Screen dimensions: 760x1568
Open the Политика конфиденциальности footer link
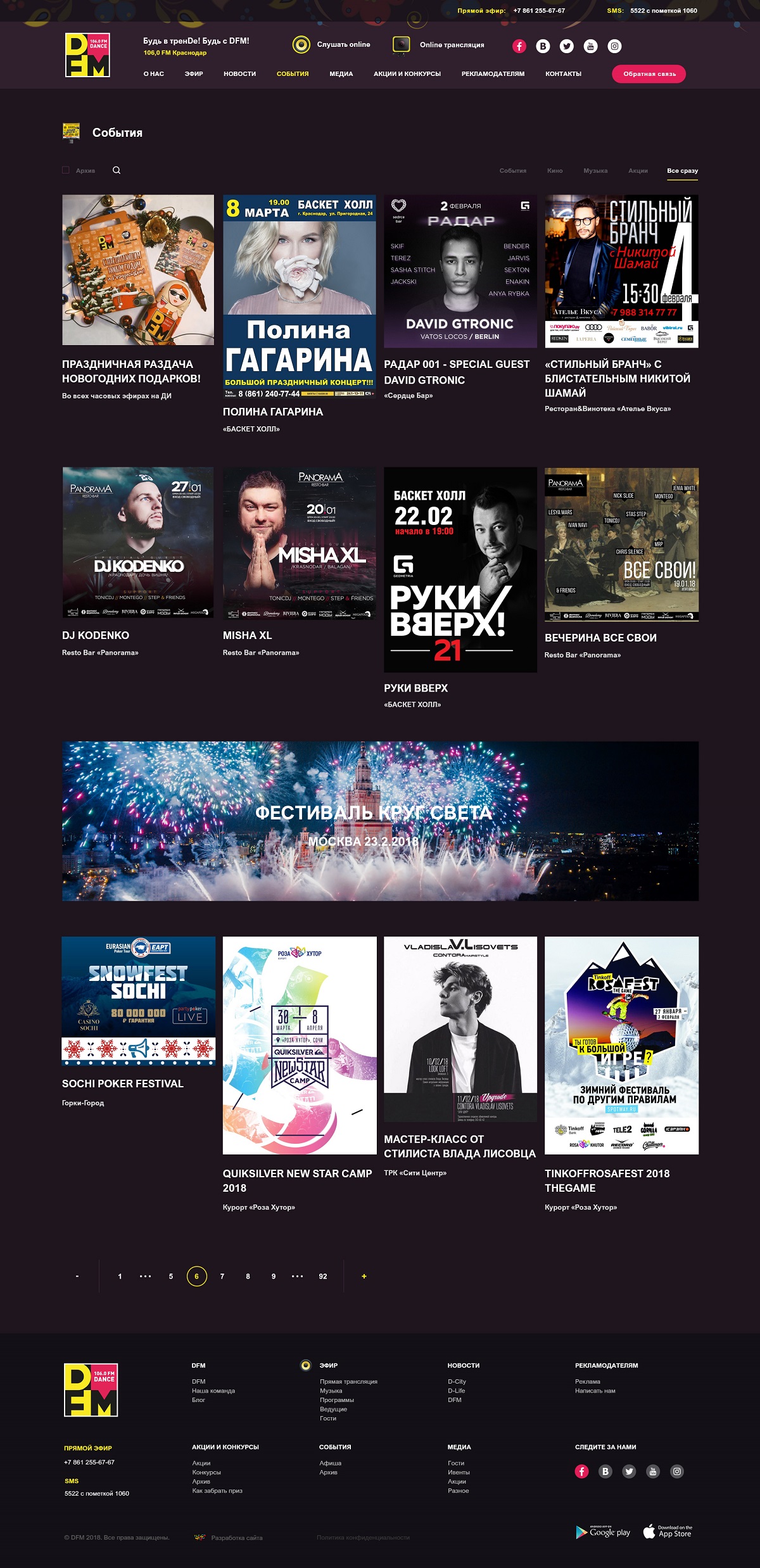[364, 1537]
